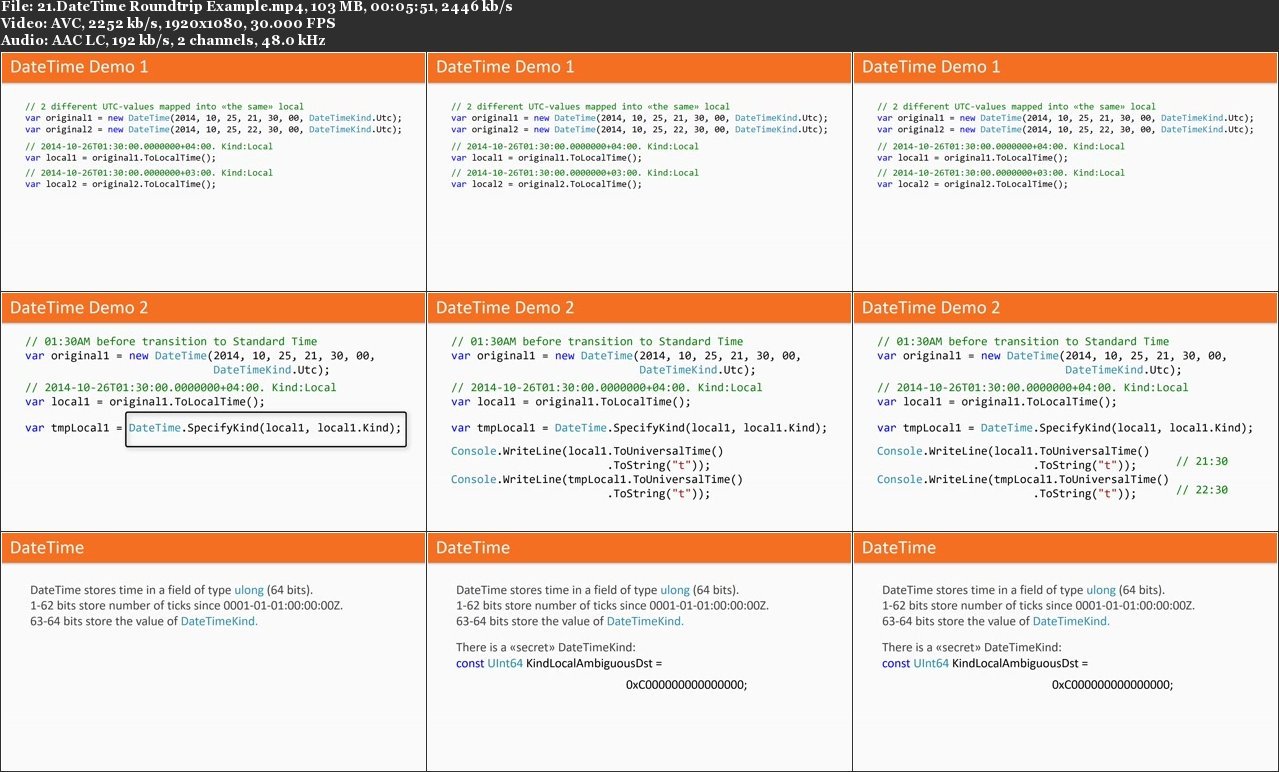Click the "// 22:30" result comment
This screenshot has width=1279, height=772.
tap(1202, 490)
